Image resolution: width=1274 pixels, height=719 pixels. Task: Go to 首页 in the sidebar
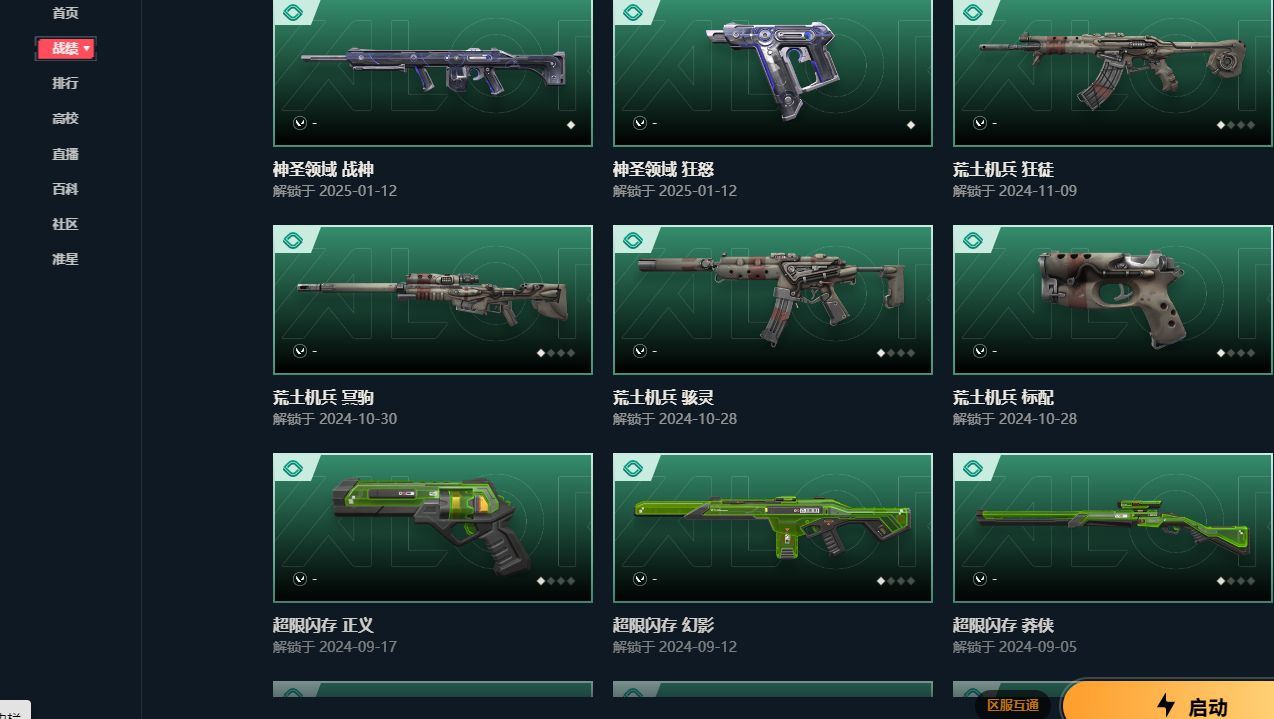[x=65, y=13]
